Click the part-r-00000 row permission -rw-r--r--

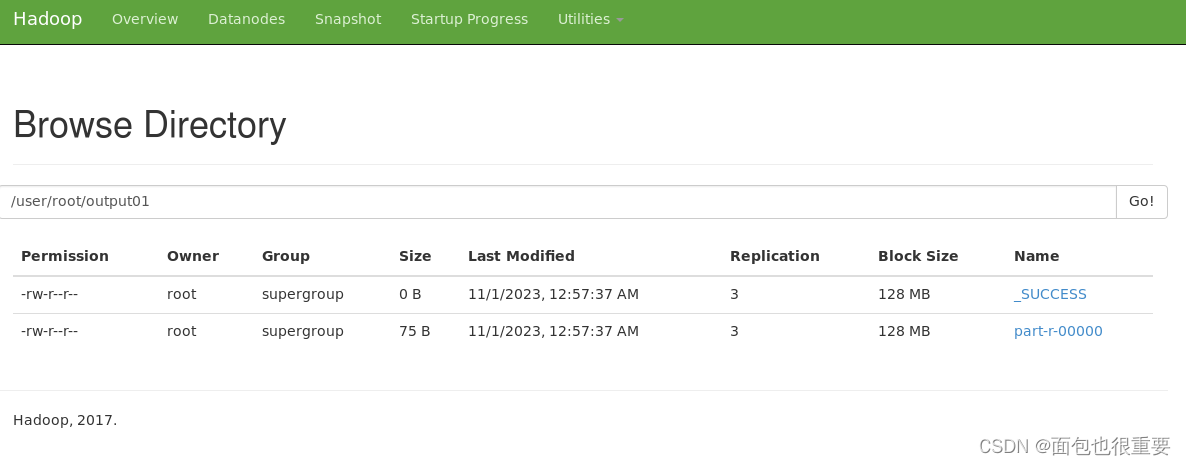click(50, 331)
